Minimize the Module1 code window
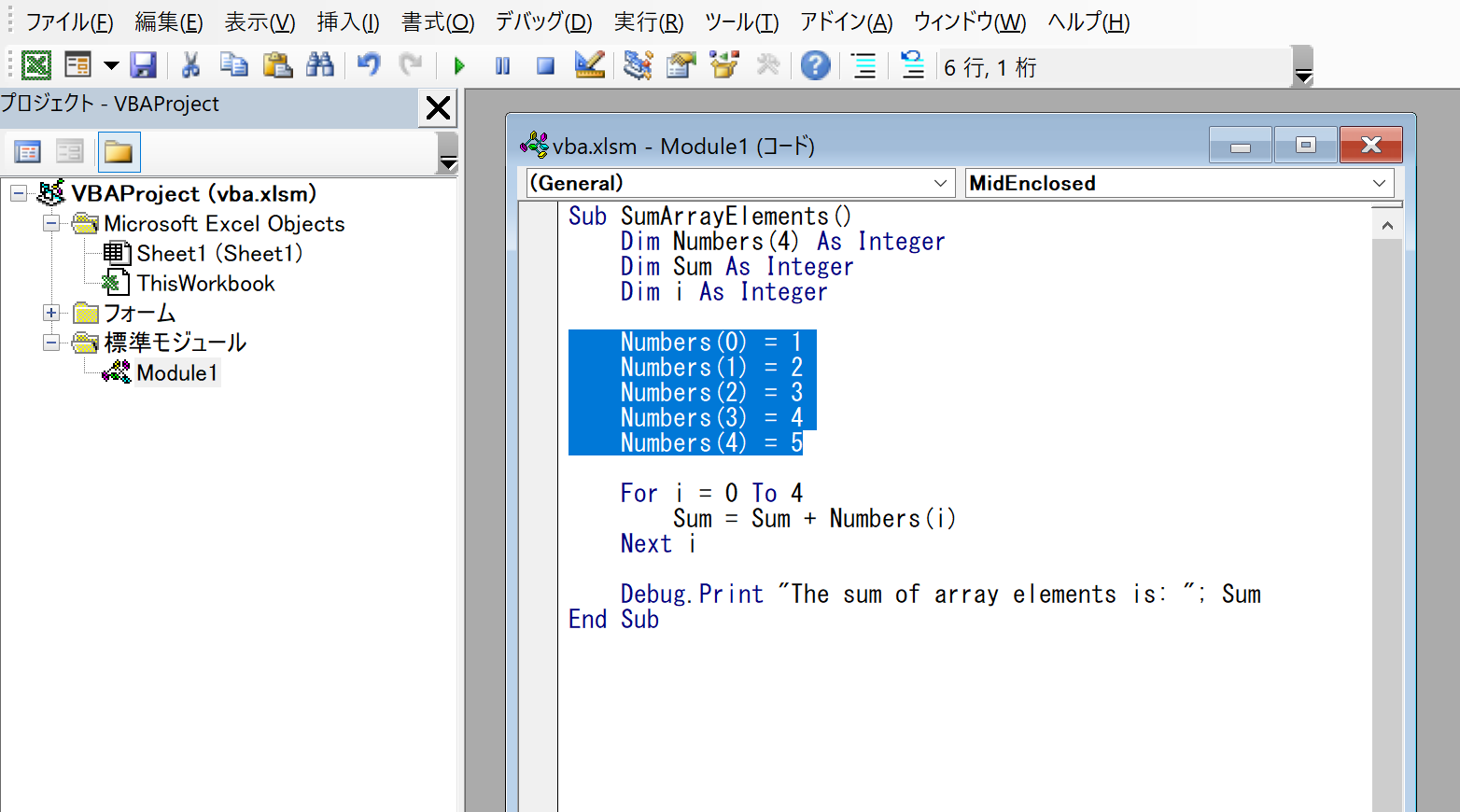Image resolution: width=1460 pixels, height=812 pixels. click(x=1240, y=146)
